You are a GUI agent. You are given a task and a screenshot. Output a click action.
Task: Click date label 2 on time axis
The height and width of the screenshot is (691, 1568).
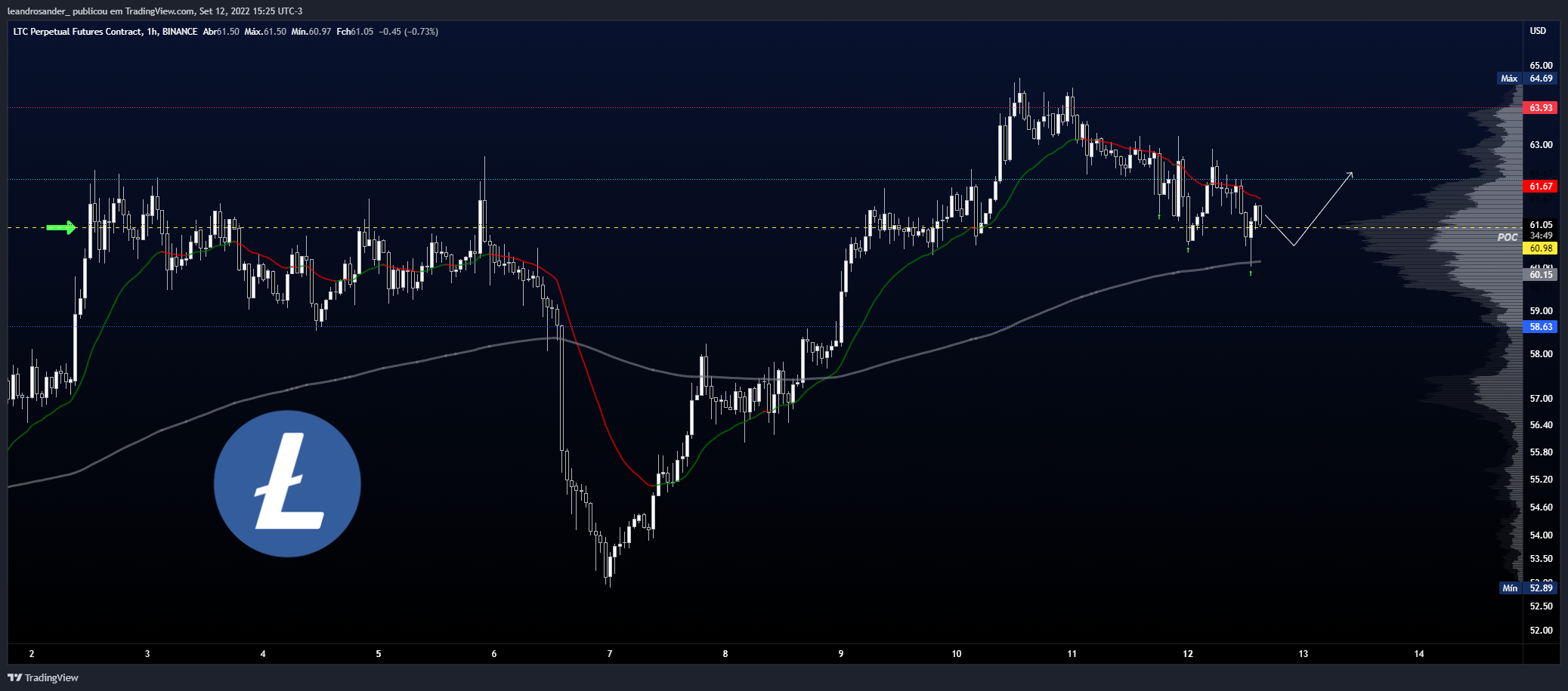(x=31, y=654)
